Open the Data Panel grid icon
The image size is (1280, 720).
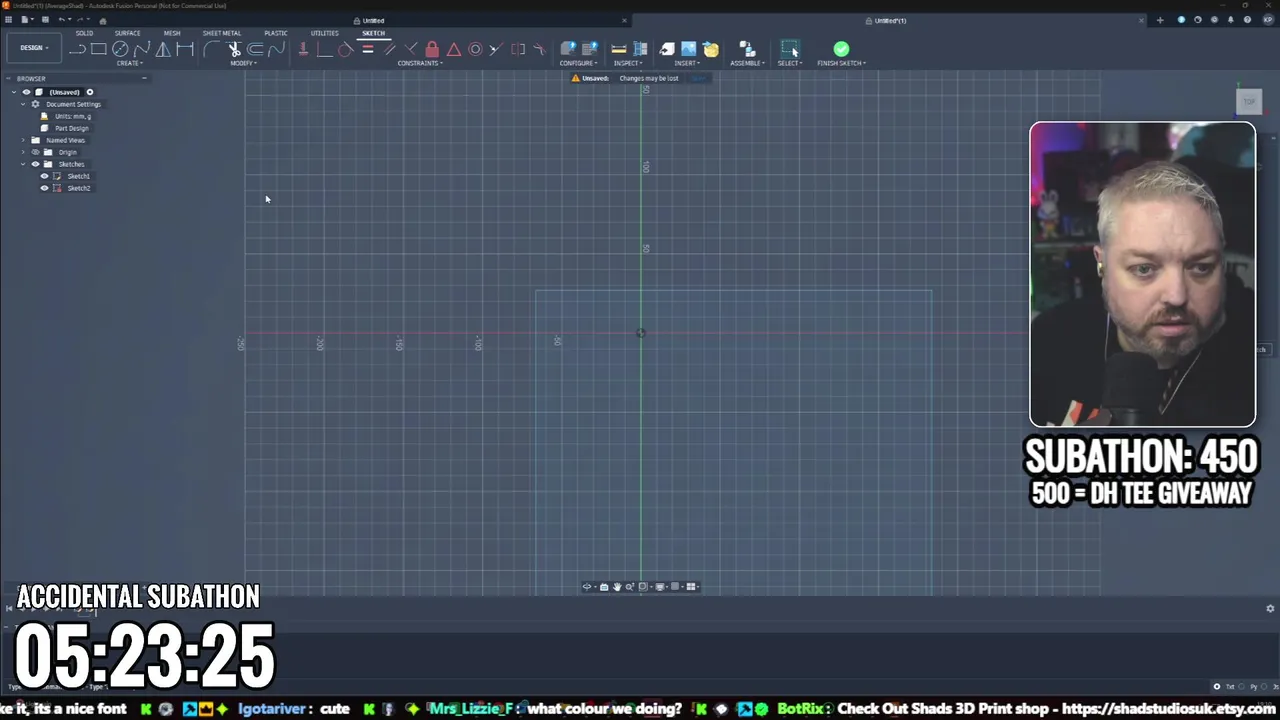[8, 20]
